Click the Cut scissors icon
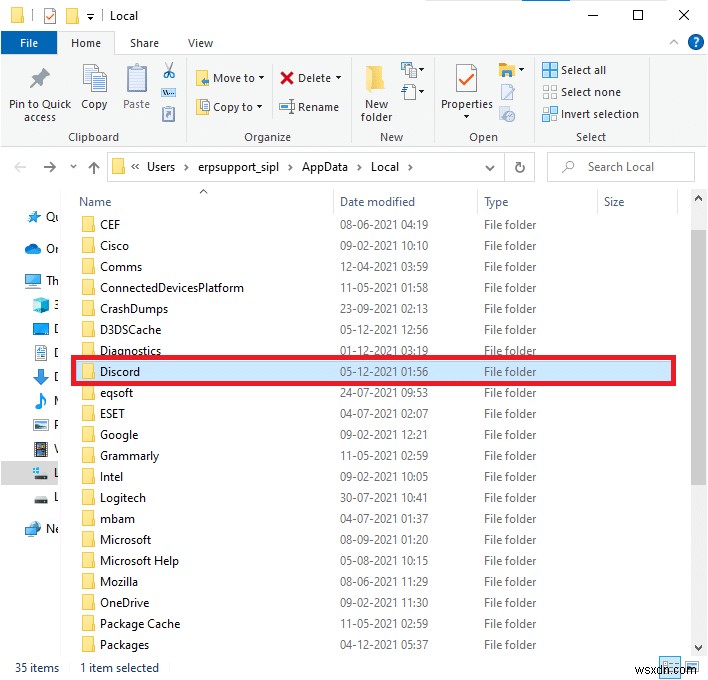This screenshot has width=708, height=680. [169, 70]
